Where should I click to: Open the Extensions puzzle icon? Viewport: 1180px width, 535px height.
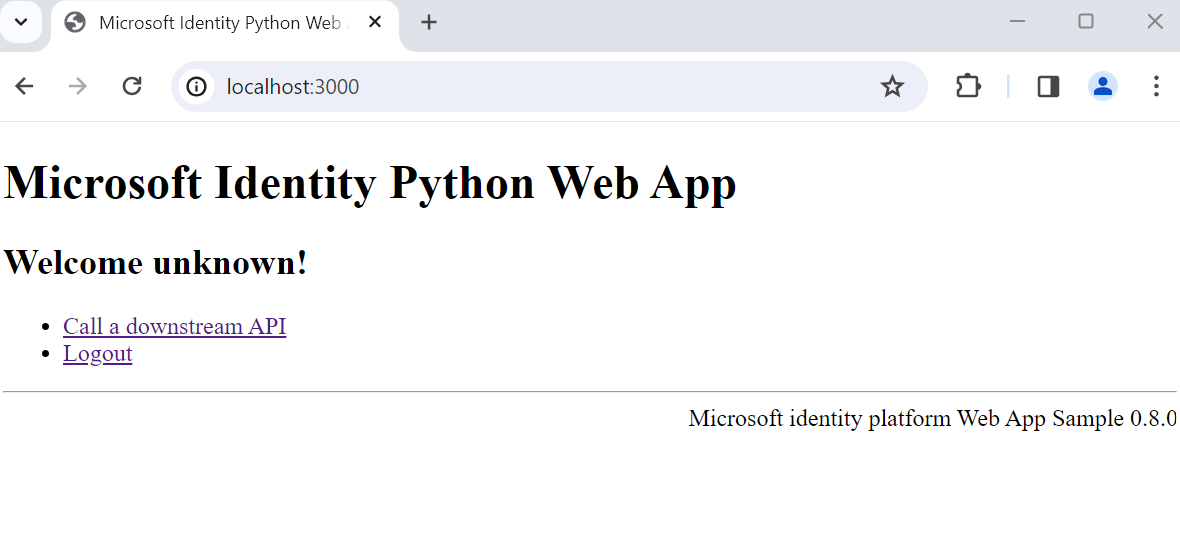point(968,87)
